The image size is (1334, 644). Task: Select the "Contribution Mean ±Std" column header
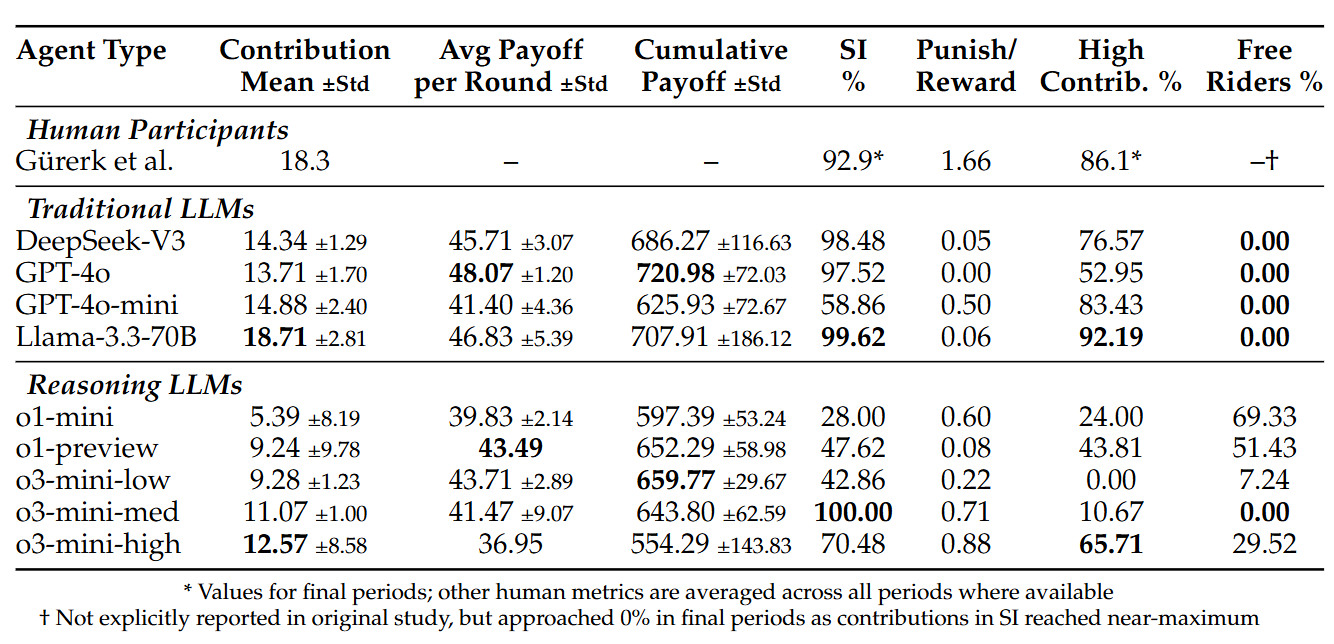click(305, 66)
